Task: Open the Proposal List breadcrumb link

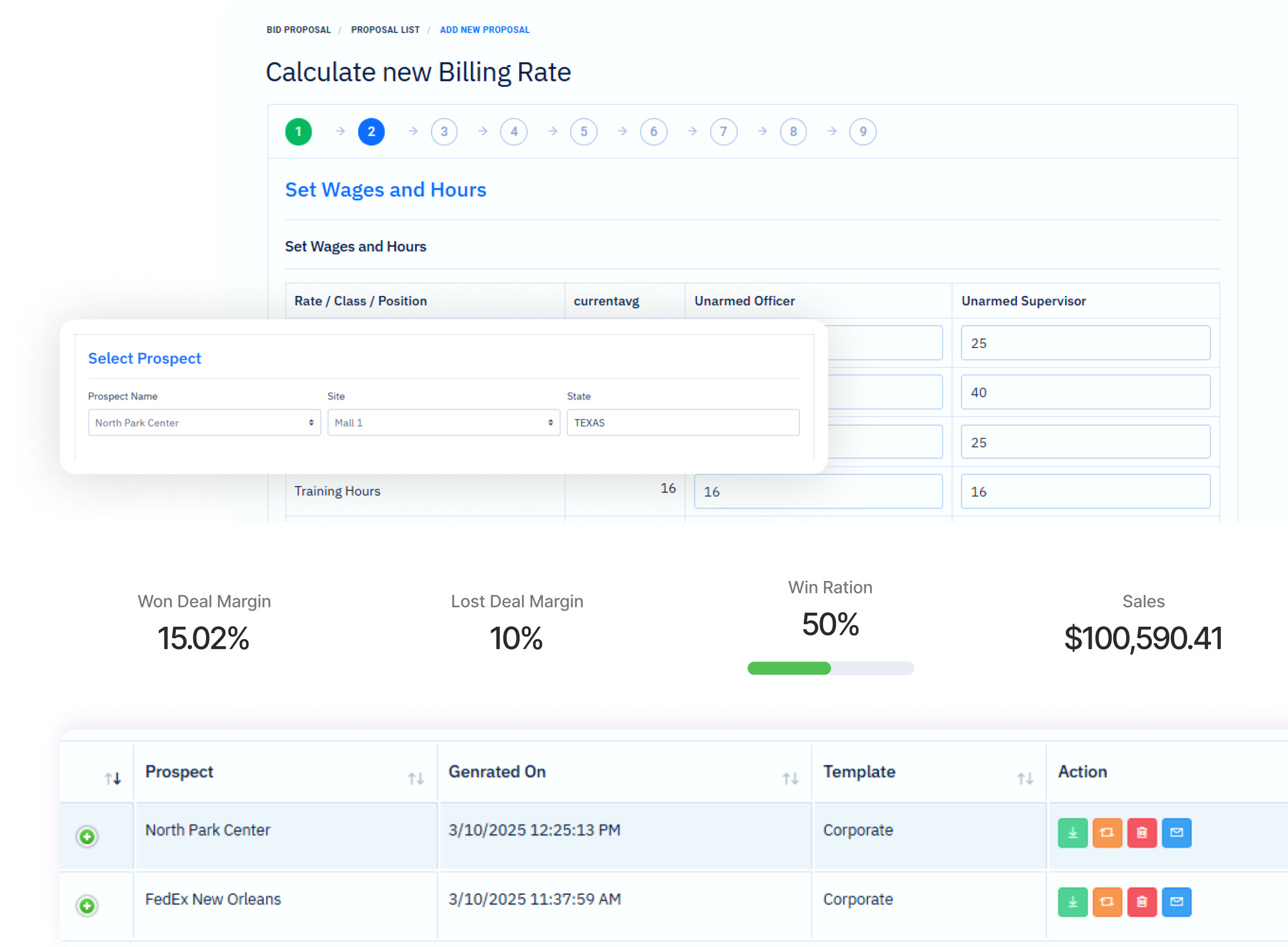Action: 385,30
